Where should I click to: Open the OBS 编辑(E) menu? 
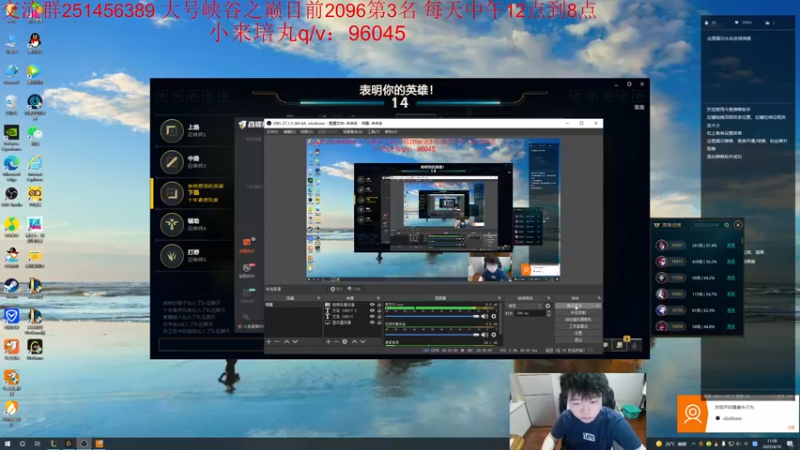289,132
